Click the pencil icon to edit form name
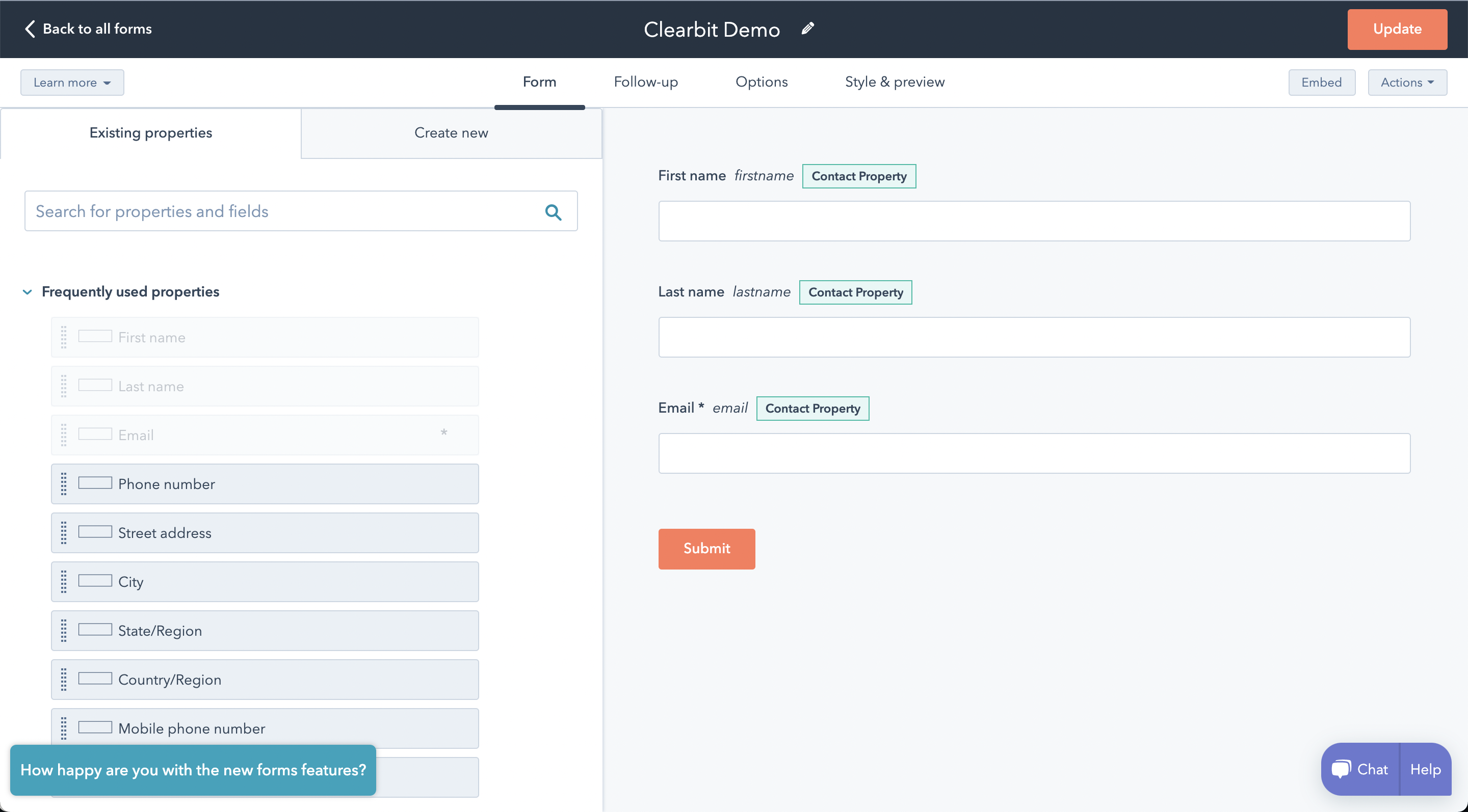Viewport: 1468px width, 812px height. click(807, 29)
